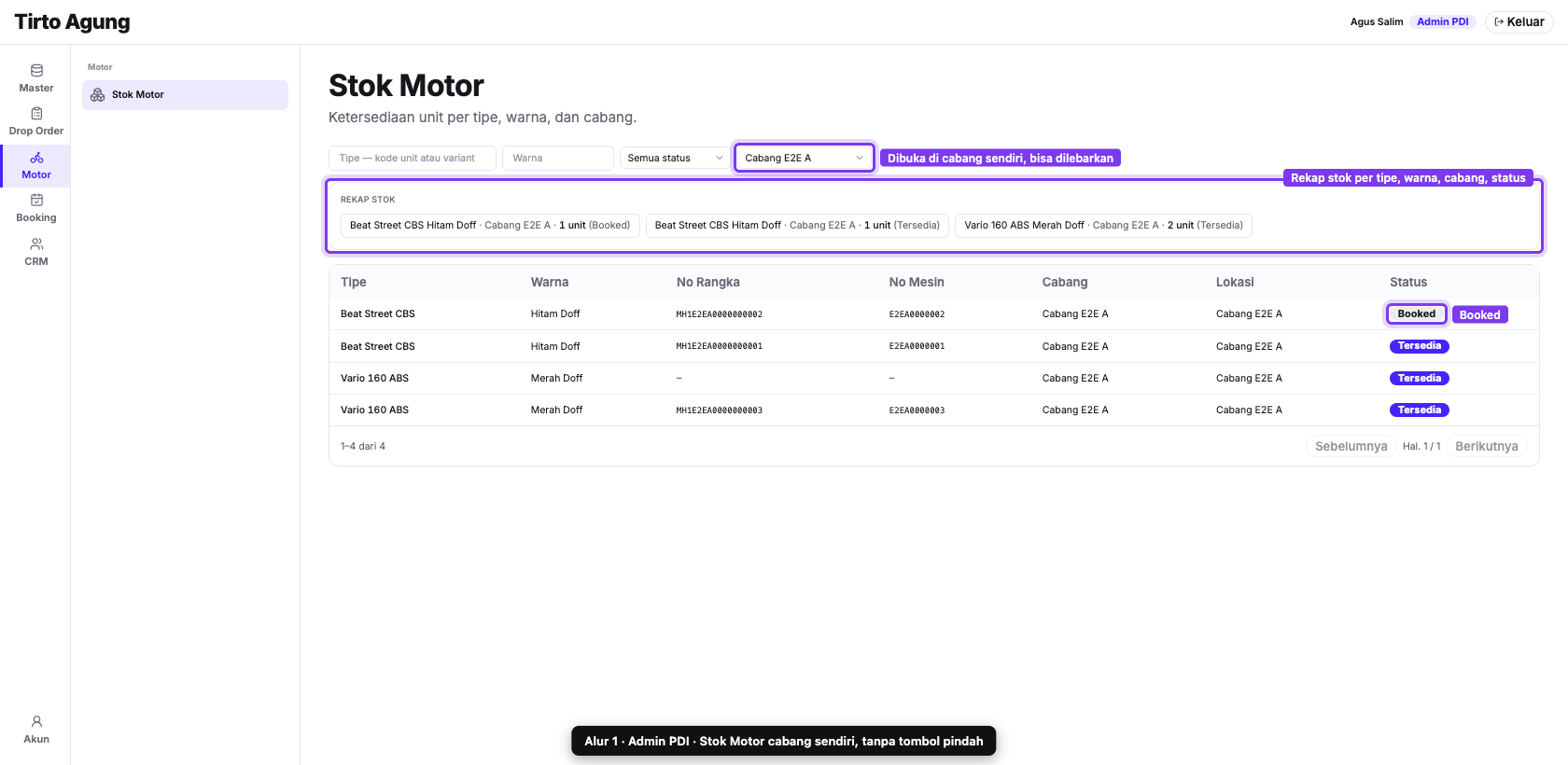
Task: Click the Agus Salim user name
Action: (x=1376, y=21)
